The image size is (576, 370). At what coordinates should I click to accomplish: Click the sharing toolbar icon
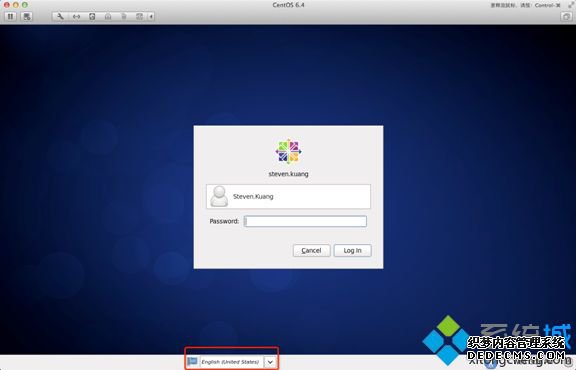tap(139, 17)
